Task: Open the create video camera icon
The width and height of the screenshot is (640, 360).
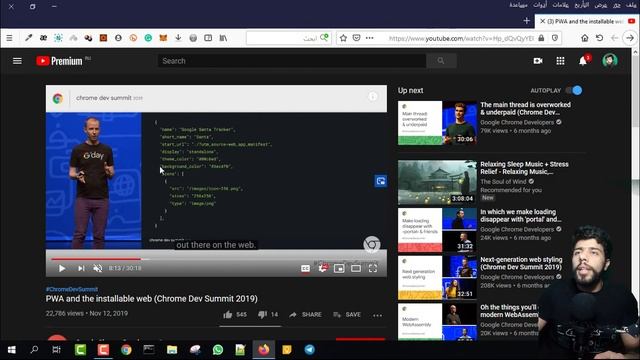Action: (538, 61)
